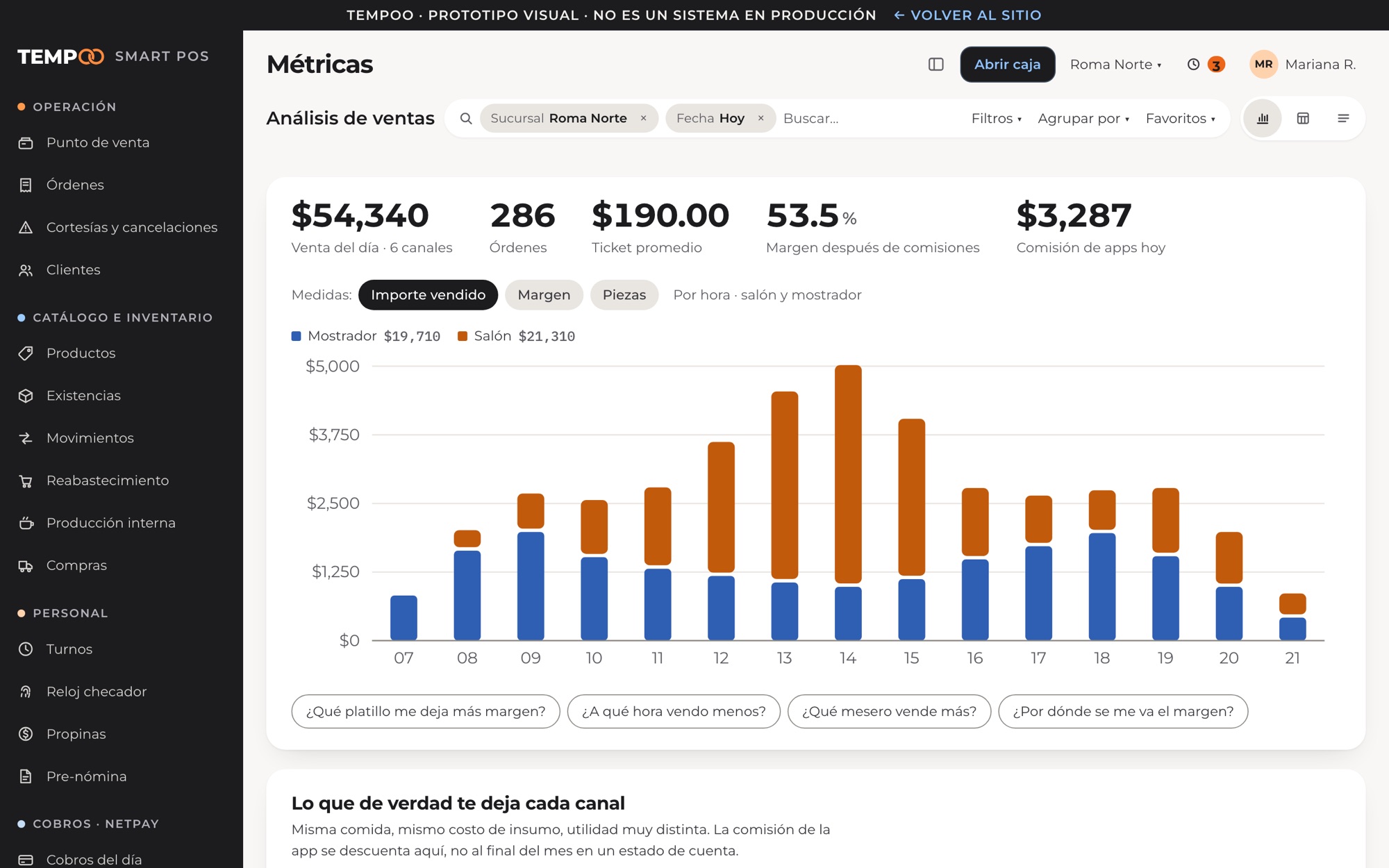Click the Órdenes receipt icon

[26, 185]
